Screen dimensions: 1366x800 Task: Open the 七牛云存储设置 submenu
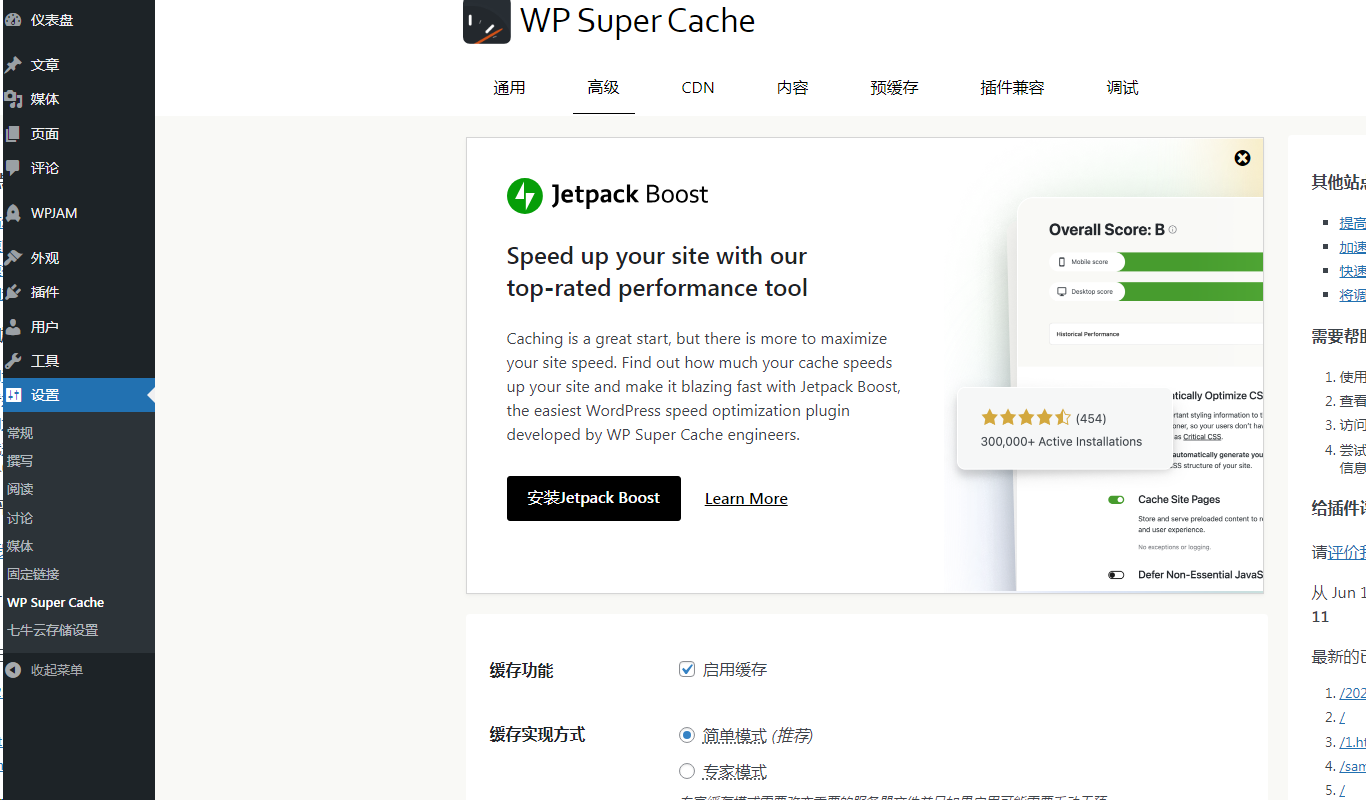click(79, 631)
